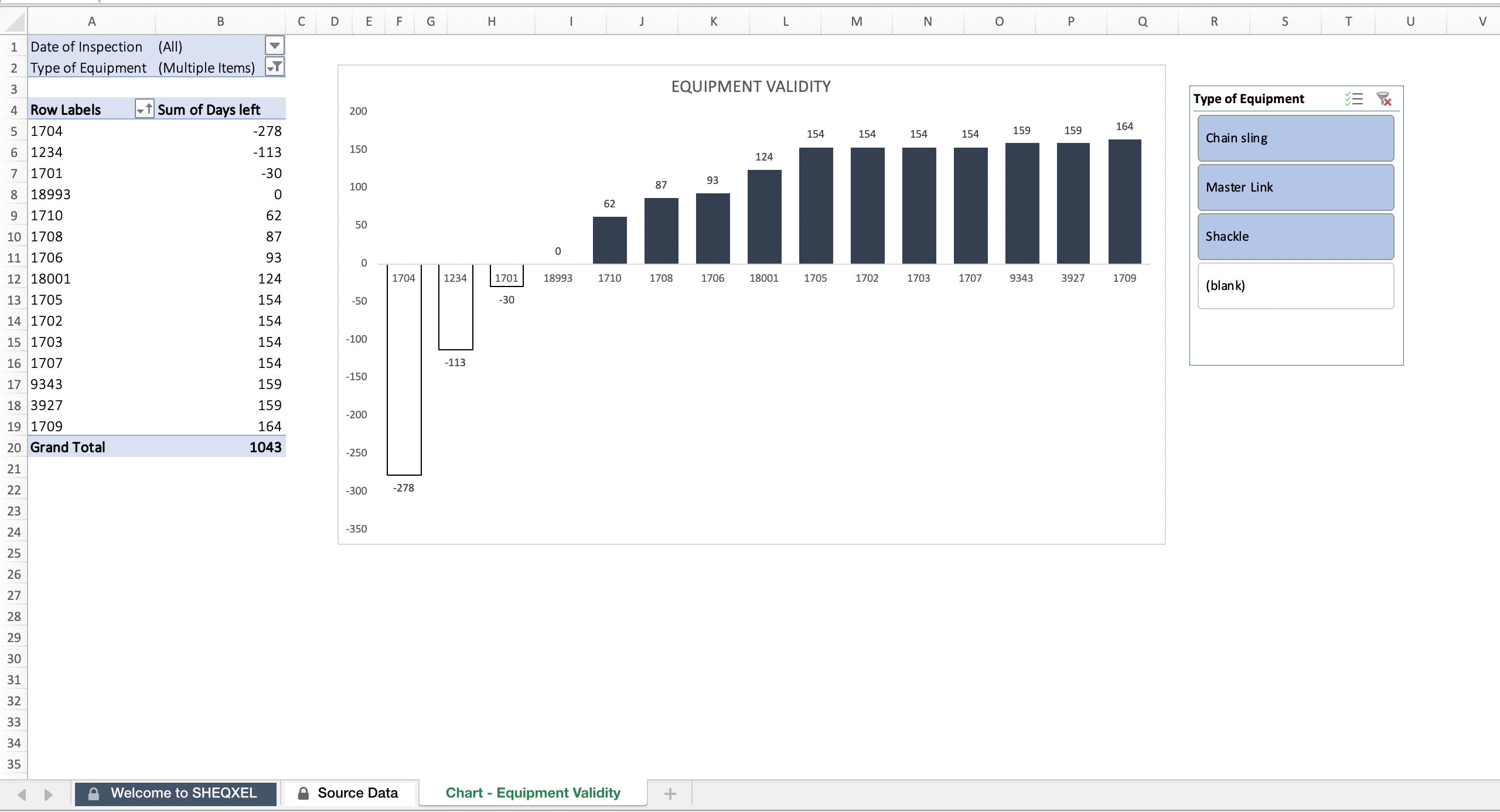Click the funnel filter icon on Type of Equipment

275,67
